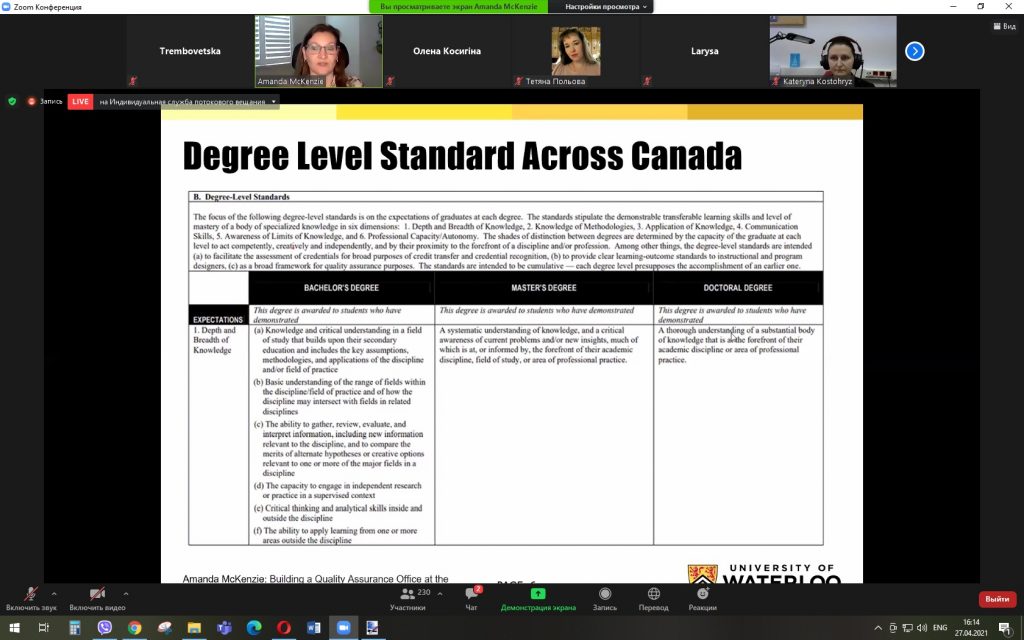
Task: Click the slide title Degree Level Standard Across Canada
Action: click(x=462, y=155)
